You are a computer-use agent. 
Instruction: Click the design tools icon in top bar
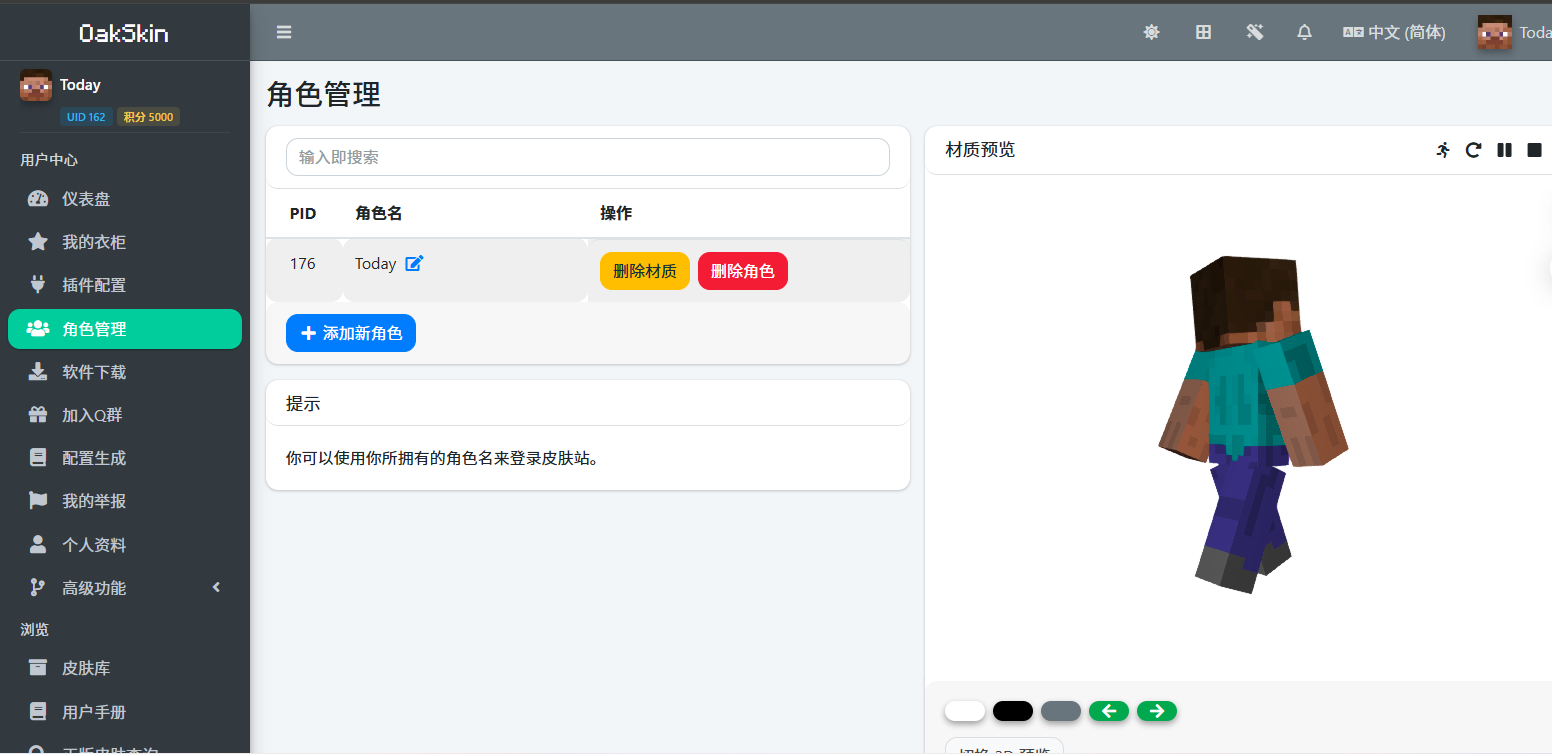pyautogui.click(x=1255, y=32)
